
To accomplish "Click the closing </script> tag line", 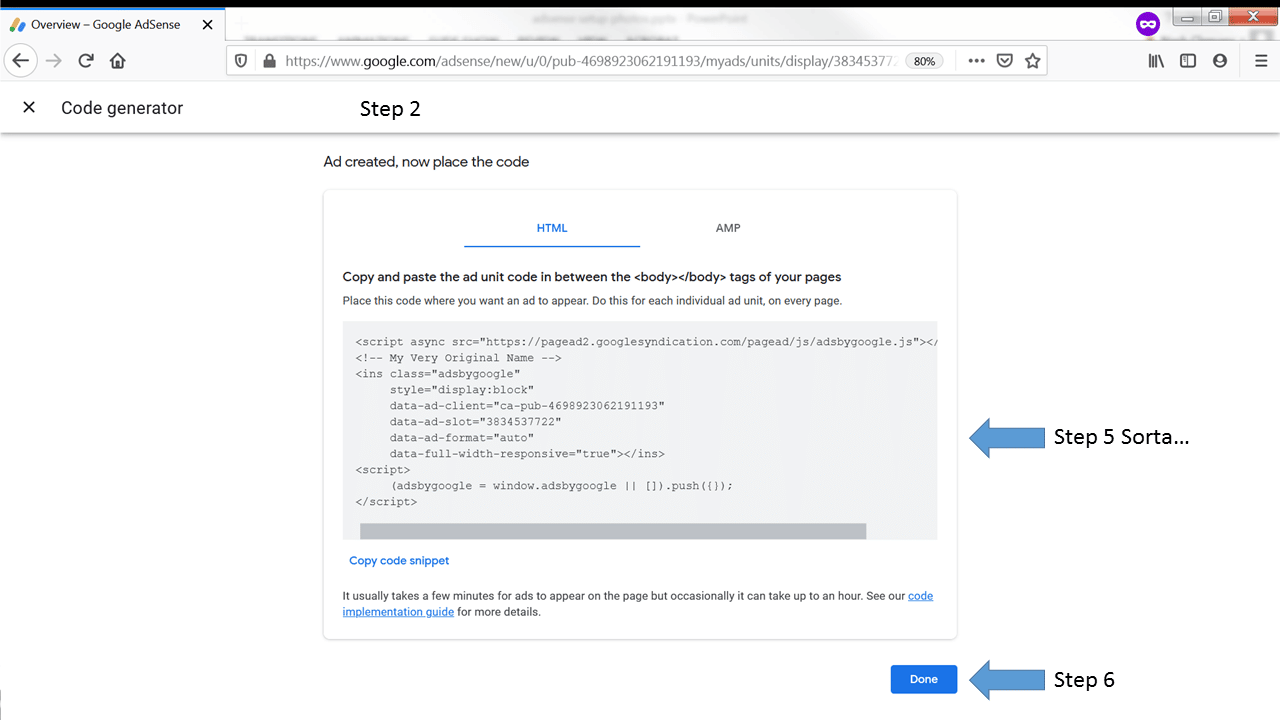I will (x=386, y=502).
